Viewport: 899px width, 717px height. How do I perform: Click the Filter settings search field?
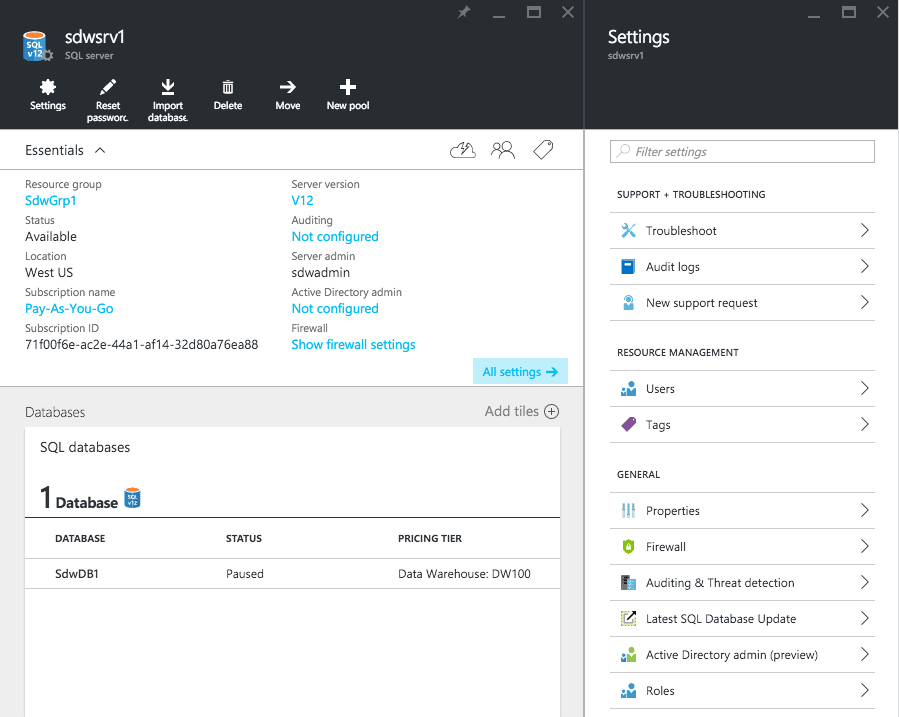click(742, 152)
